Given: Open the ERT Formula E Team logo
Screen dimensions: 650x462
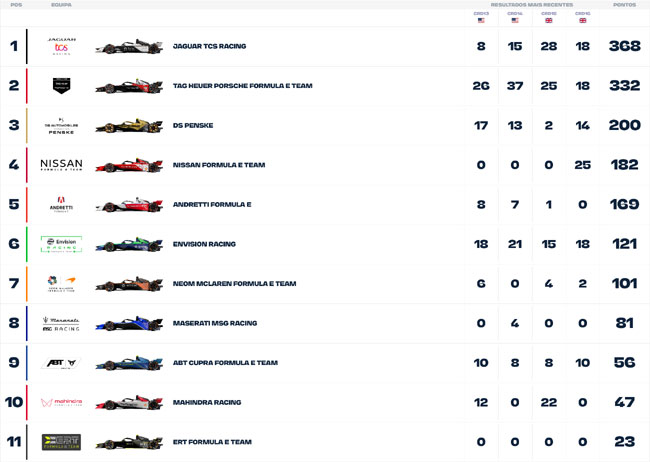Looking at the screenshot, I should (61, 442).
